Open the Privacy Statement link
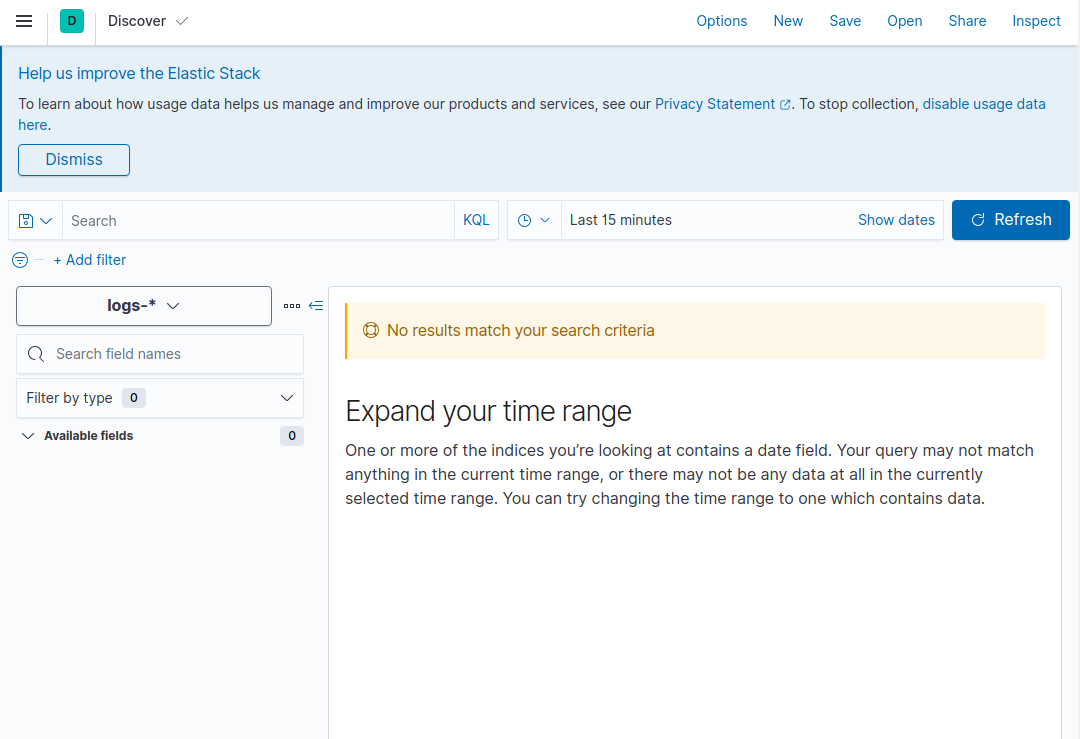This screenshot has width=1080, height=739. coord(714,104)
